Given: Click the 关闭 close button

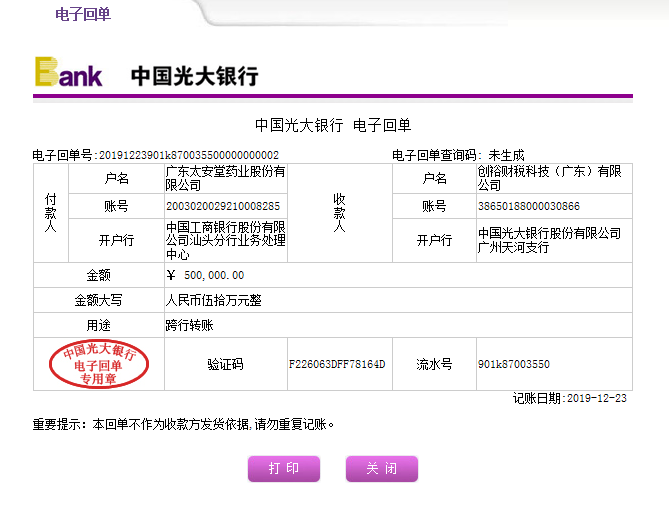Looking at the screenshot, I should coord(382,468).
